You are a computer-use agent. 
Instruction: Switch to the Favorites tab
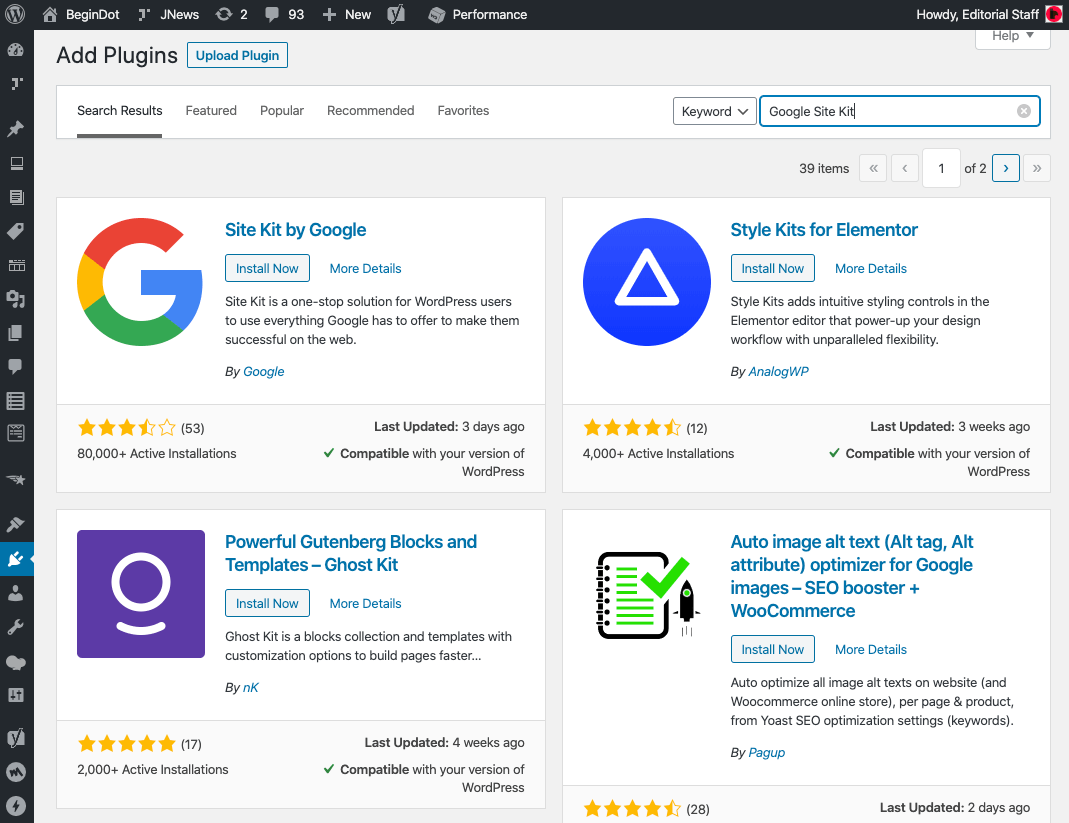(x=463, y=110)
